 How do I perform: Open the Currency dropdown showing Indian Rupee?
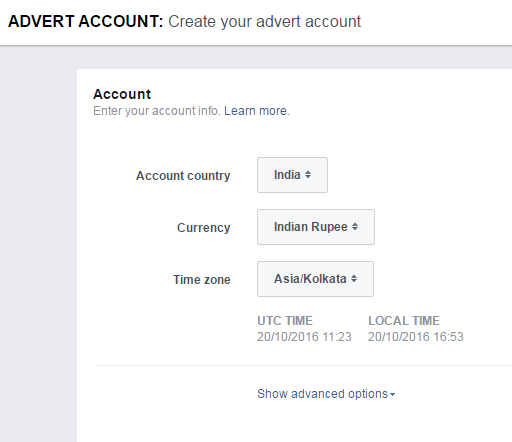point(316,227)
